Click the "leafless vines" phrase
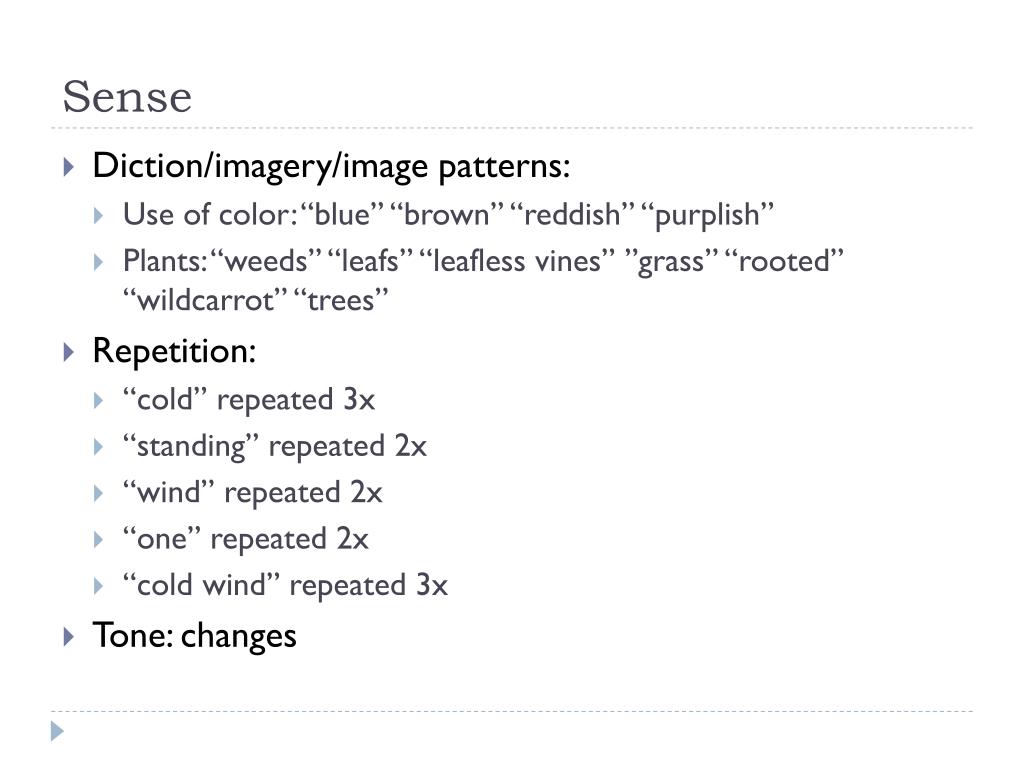The image size is (1024, 768). click(x=517, y=261)
